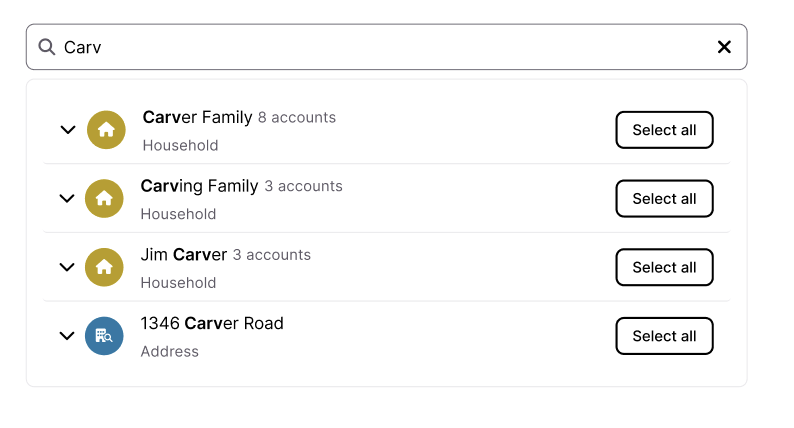Select all accounts for Carving Family
The width and height of the screenshot is (794, 428).
[664, 199]
